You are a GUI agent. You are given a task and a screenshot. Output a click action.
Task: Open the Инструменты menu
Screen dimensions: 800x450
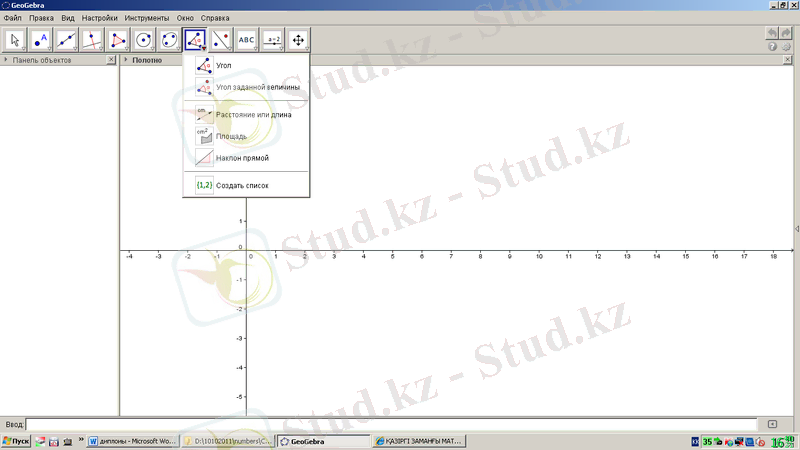coord(147,18)
